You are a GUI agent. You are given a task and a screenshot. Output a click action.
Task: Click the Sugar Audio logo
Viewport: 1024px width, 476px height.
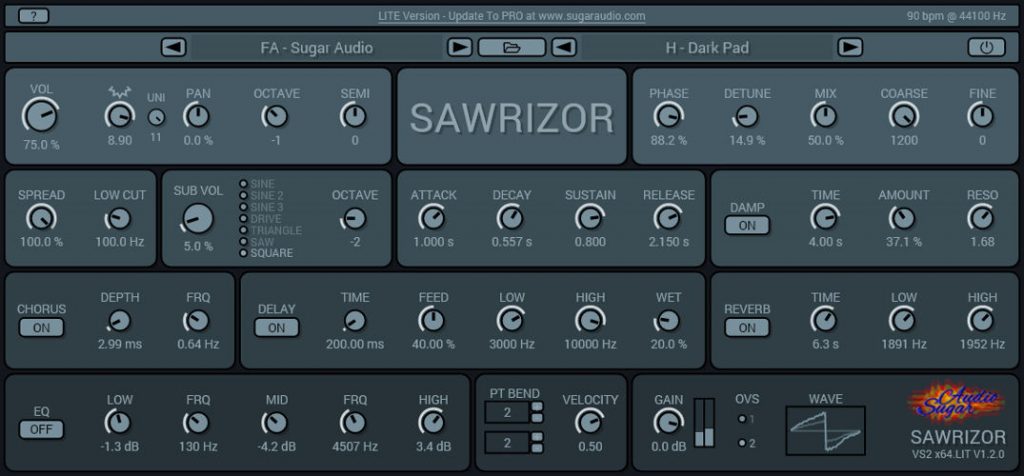(957, 402)
